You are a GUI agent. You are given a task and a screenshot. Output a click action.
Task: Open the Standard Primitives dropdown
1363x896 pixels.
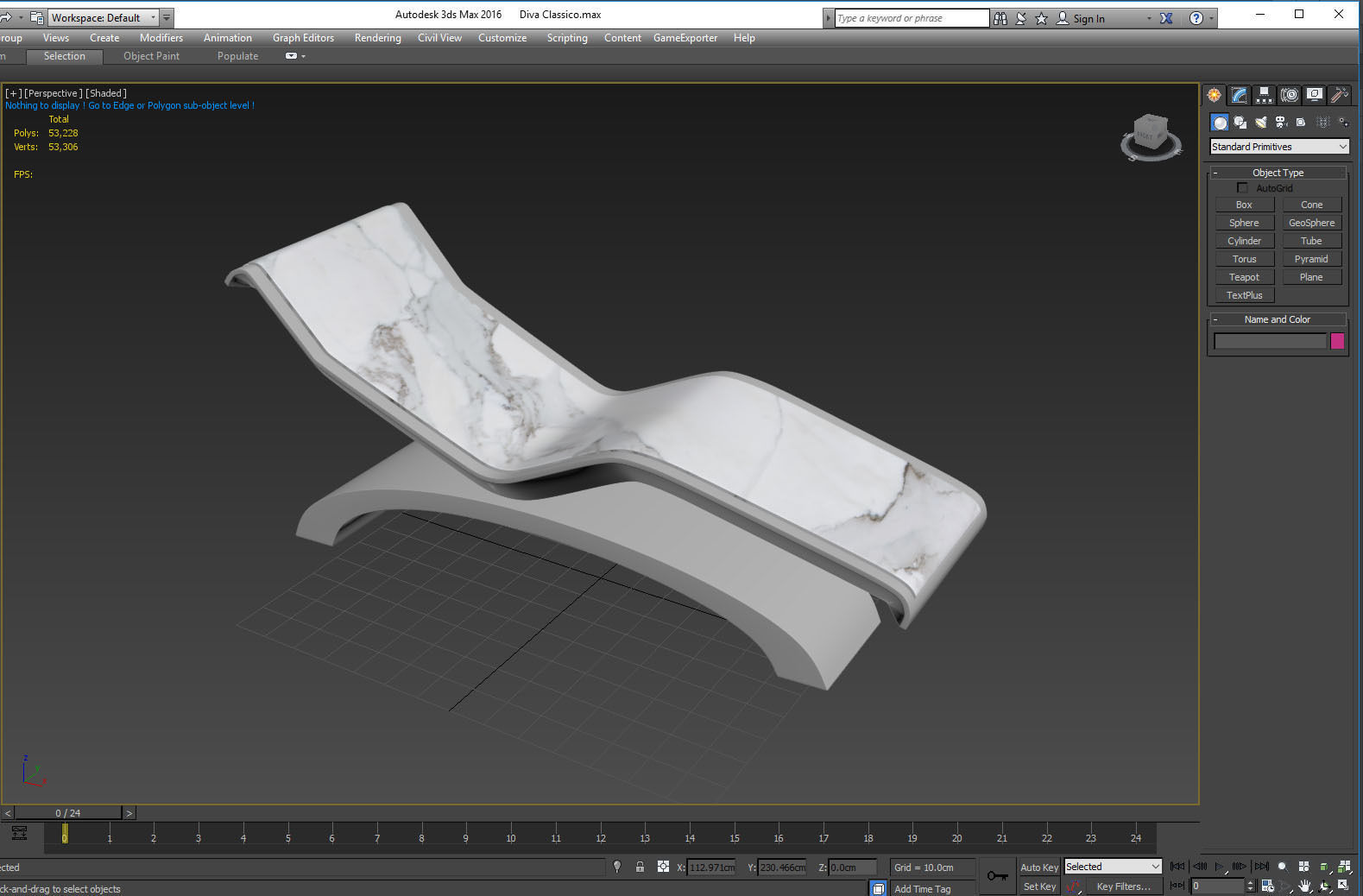pos(1279,147)
